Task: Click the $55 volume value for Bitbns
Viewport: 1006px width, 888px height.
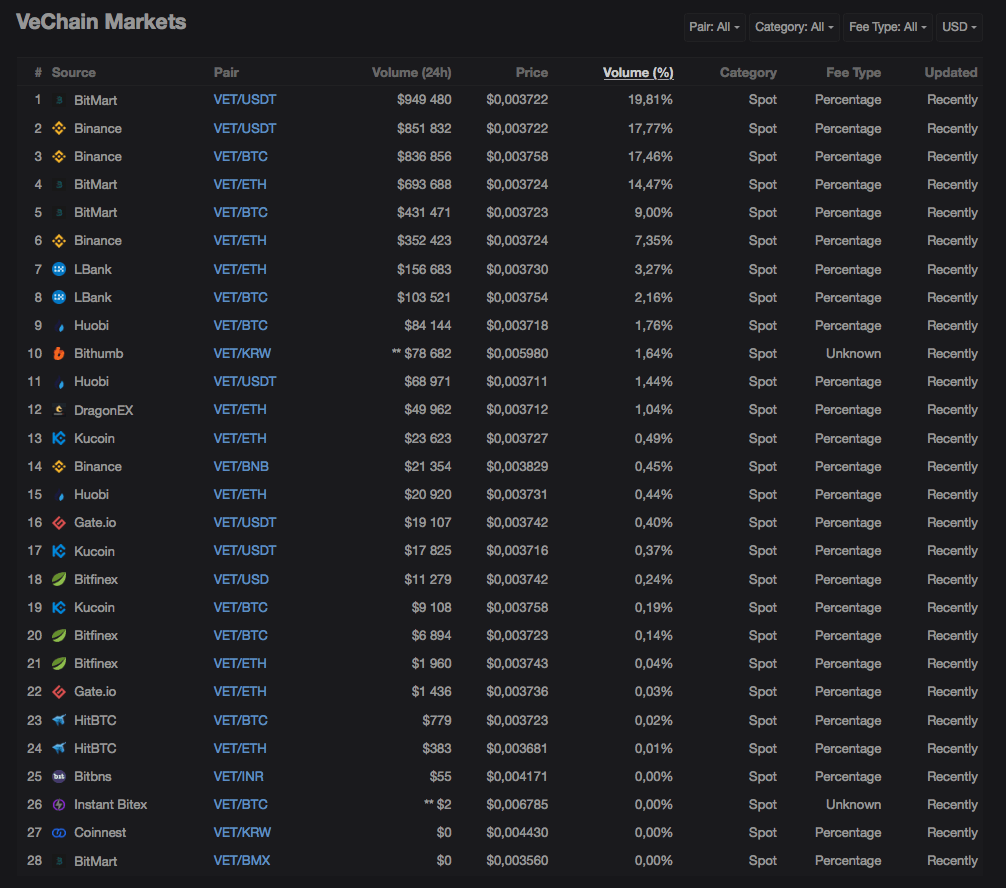Action: point(441,776)
